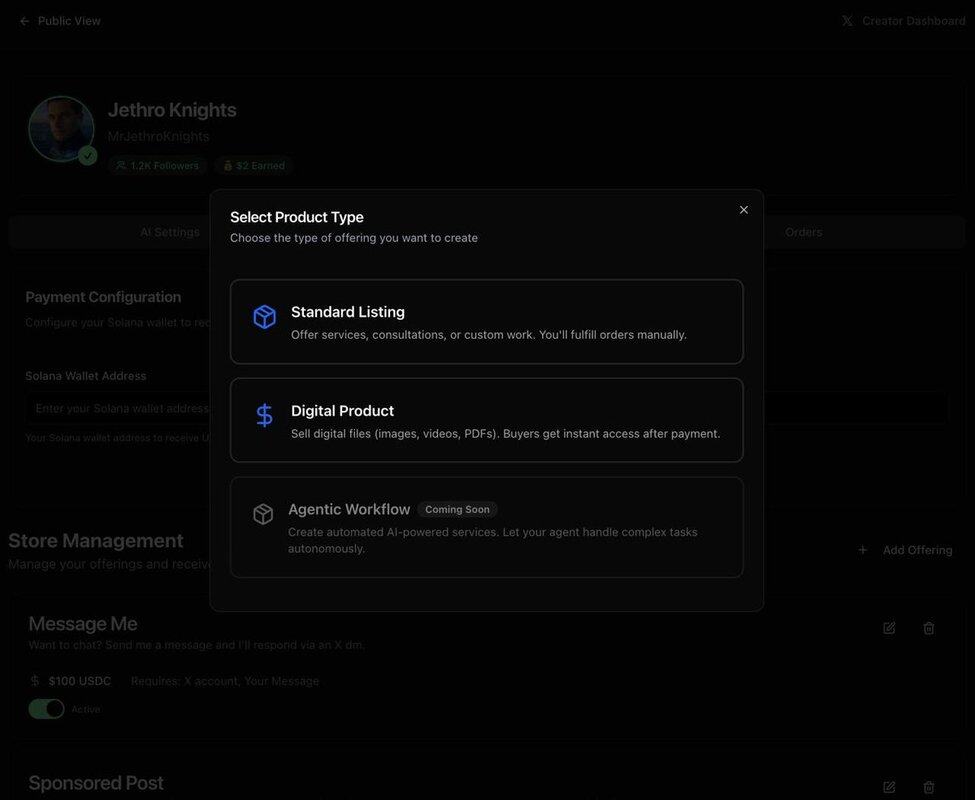Edit the Sponsored Post offering
This screenshot has height=800, width=975.
889,787
